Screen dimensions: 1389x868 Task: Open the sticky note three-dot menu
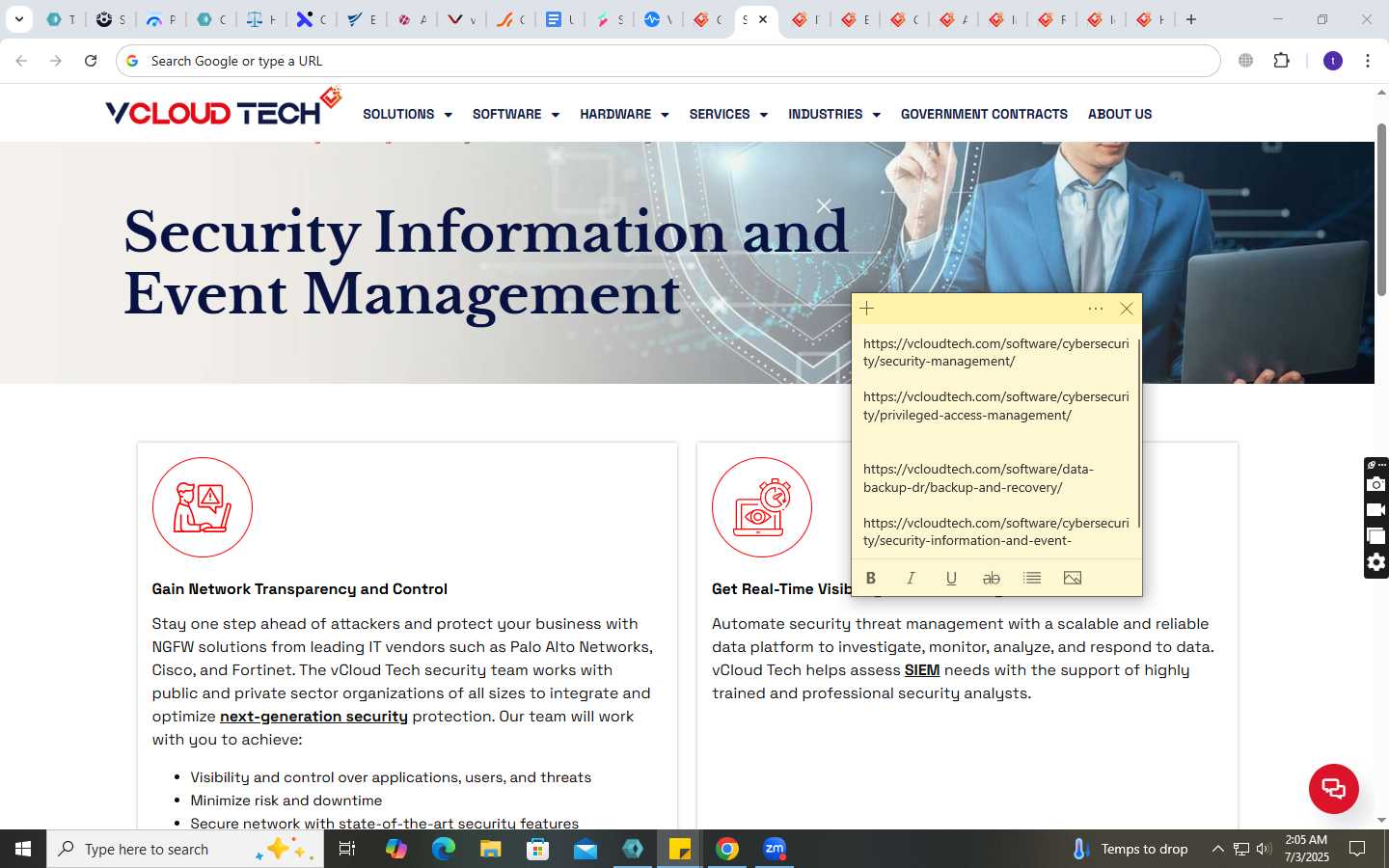pos(1096,309)
